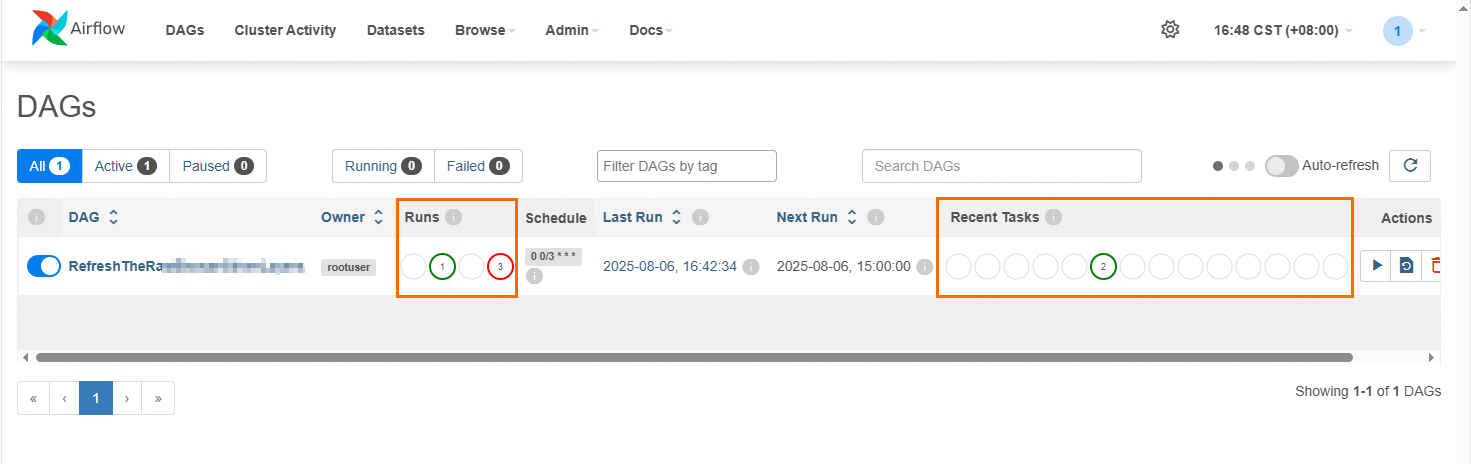Open the Last Run 2025-08-06, 16:42:34 link
The image size is (1471, 464).
(670, 266)
